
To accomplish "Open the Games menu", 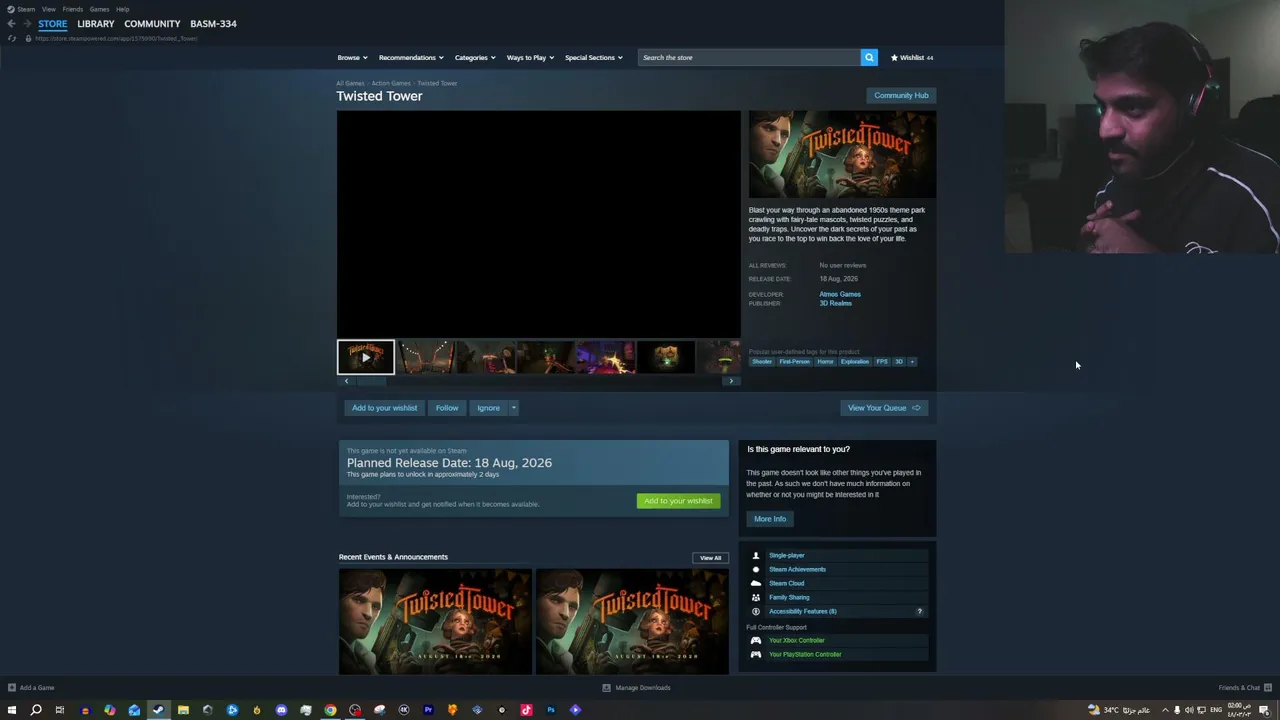I will tap(99, 9).
